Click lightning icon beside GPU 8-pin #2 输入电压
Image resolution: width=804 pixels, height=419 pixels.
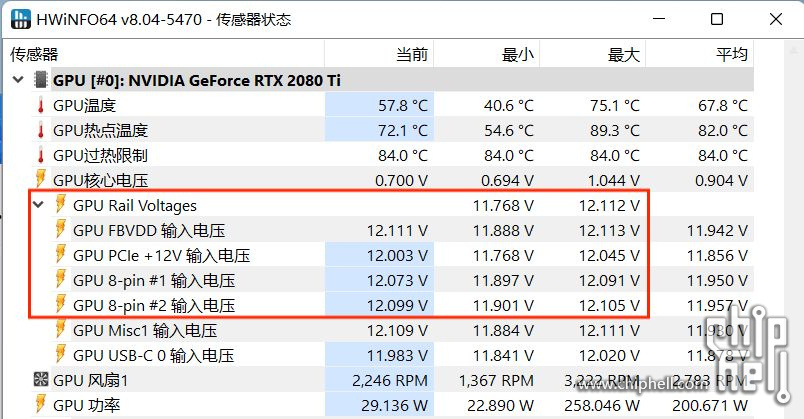pos(61,304)
